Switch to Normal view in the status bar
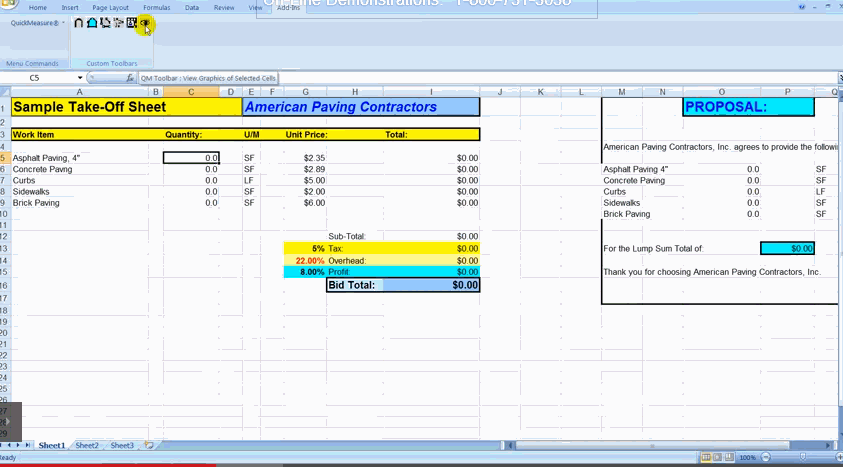843x467 pixels. (706, 457)
